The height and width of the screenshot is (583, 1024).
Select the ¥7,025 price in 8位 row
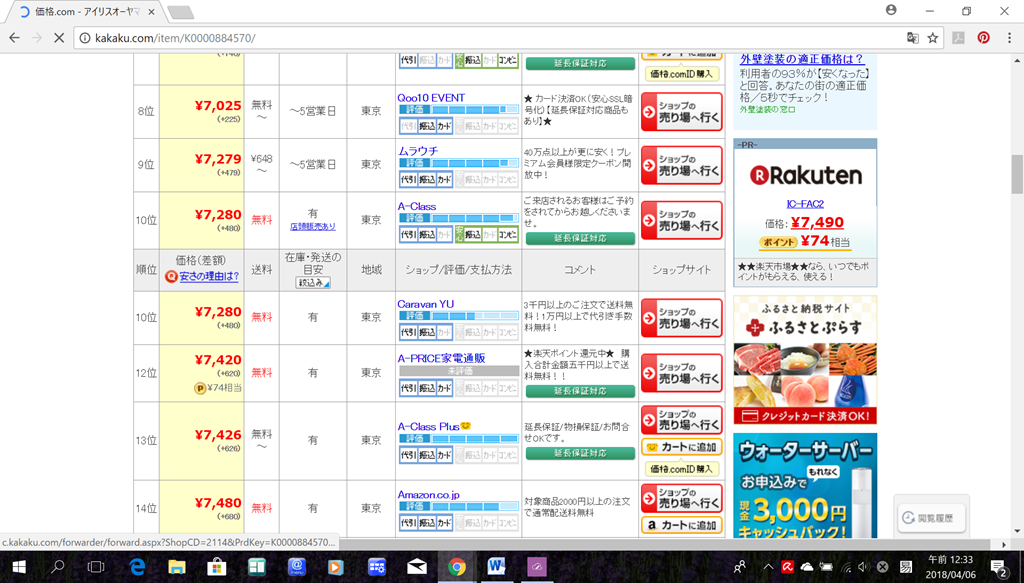tap(217, 105)
